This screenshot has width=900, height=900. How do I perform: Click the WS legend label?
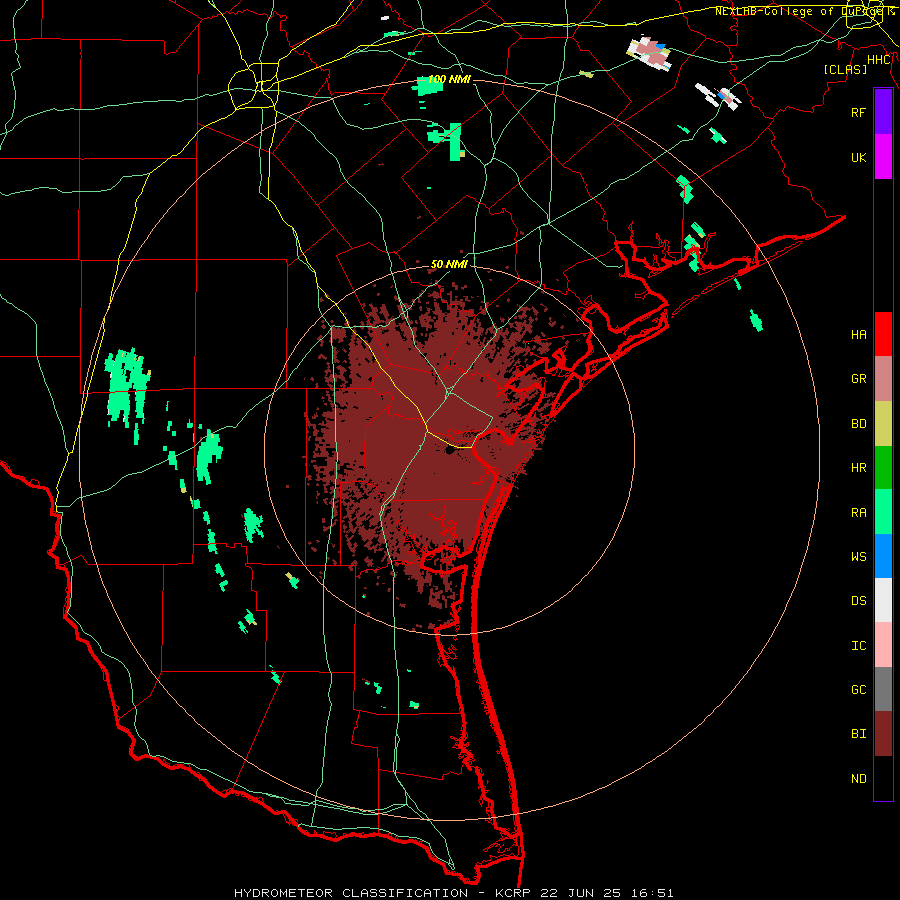(858, 556)
